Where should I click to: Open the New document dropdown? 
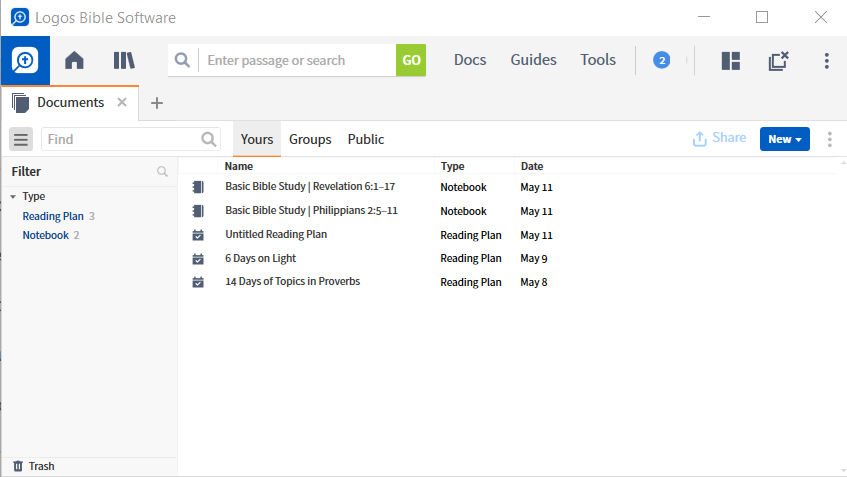point(784,139)
